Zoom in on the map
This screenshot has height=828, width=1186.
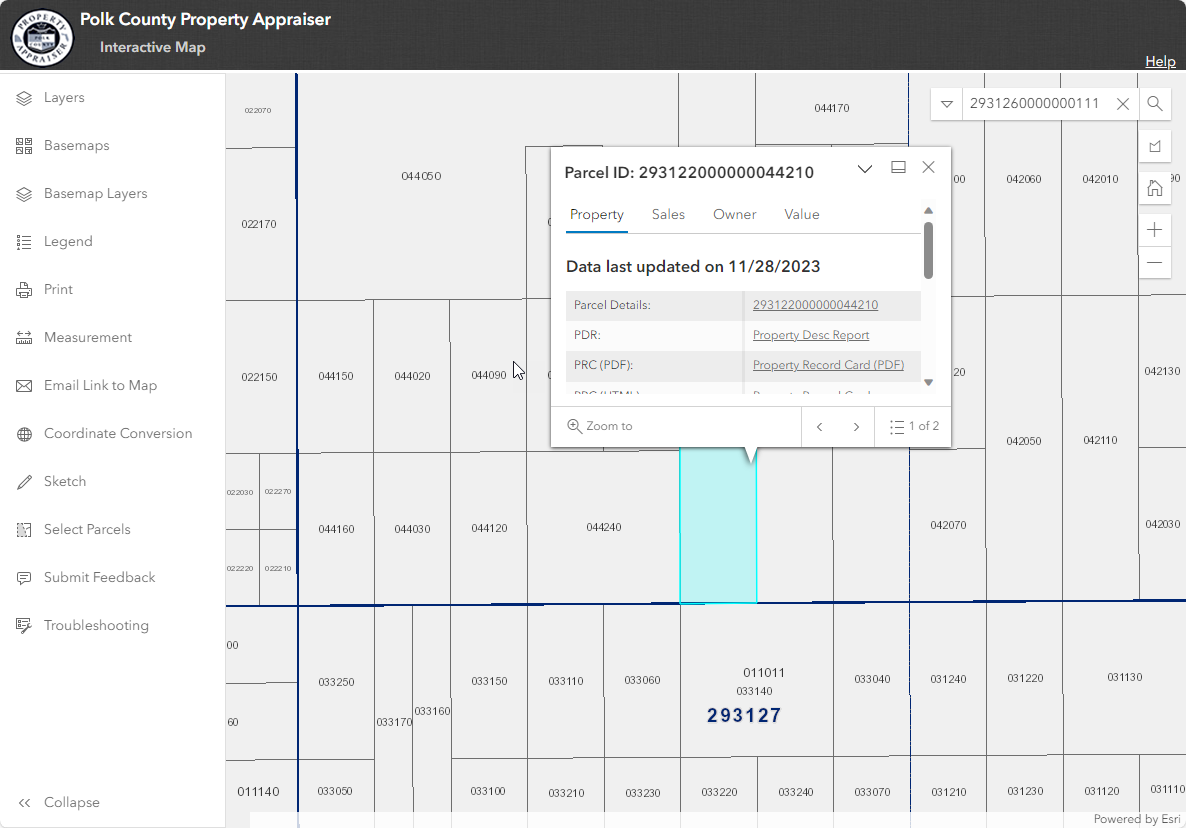tap(1155, 229)
